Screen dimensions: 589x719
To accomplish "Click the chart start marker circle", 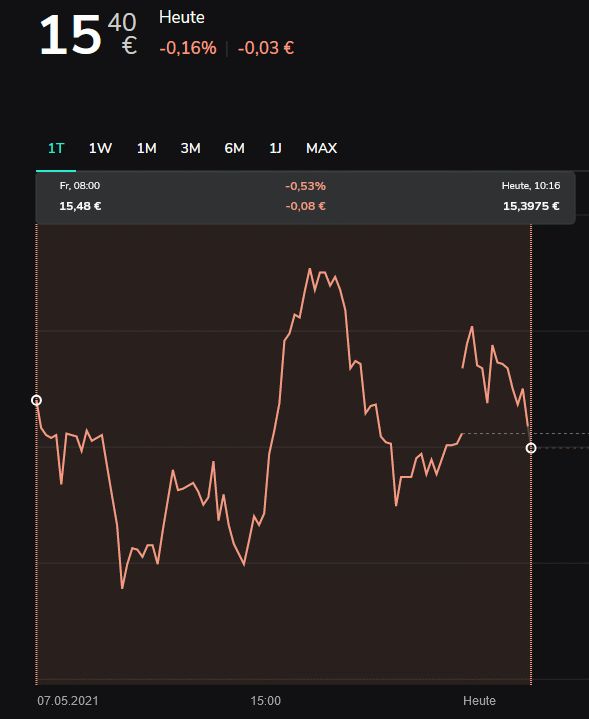I will coord(36,400).
